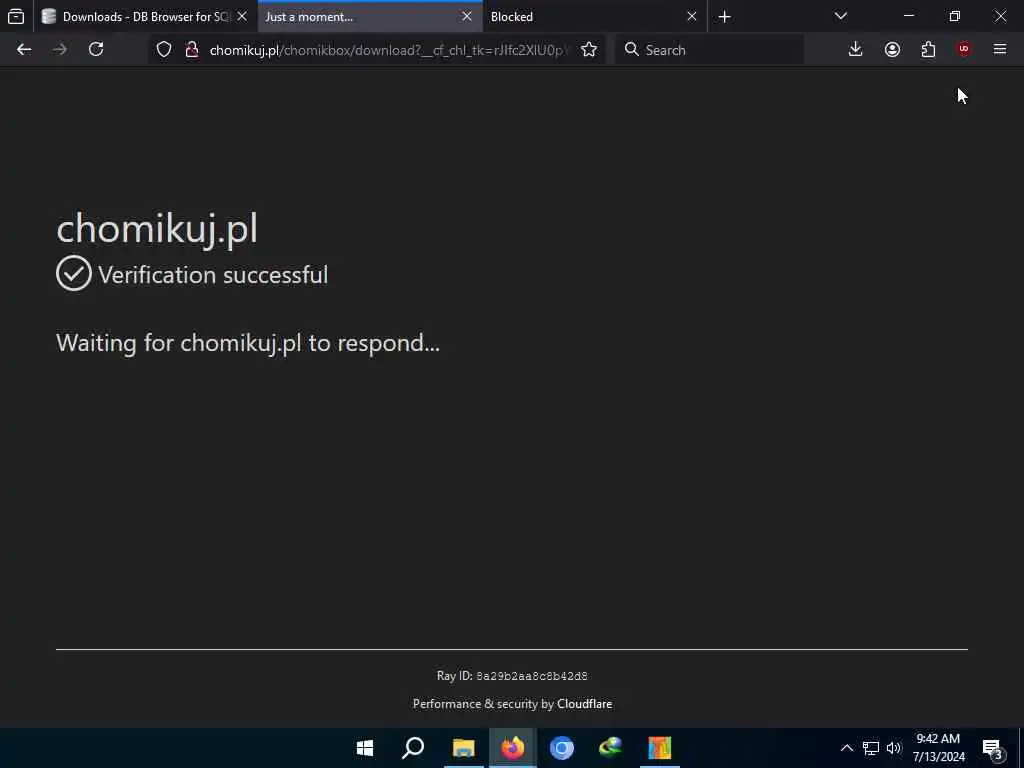The width and height of the screenshot is (1024, 768).
Task: Open the Windows Start menu
Action: [364, 748]
